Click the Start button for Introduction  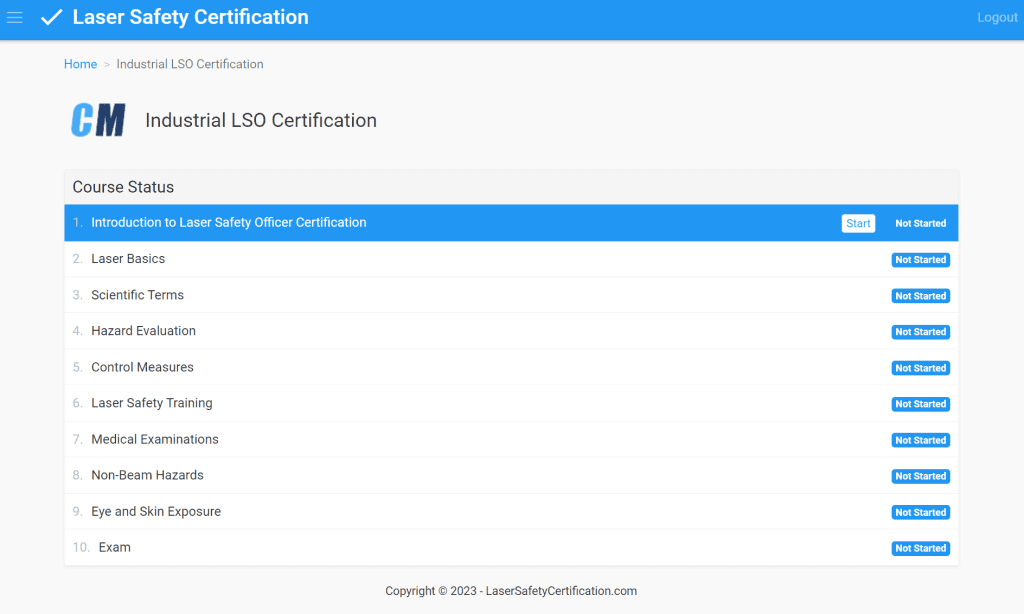tap(858, 223)
